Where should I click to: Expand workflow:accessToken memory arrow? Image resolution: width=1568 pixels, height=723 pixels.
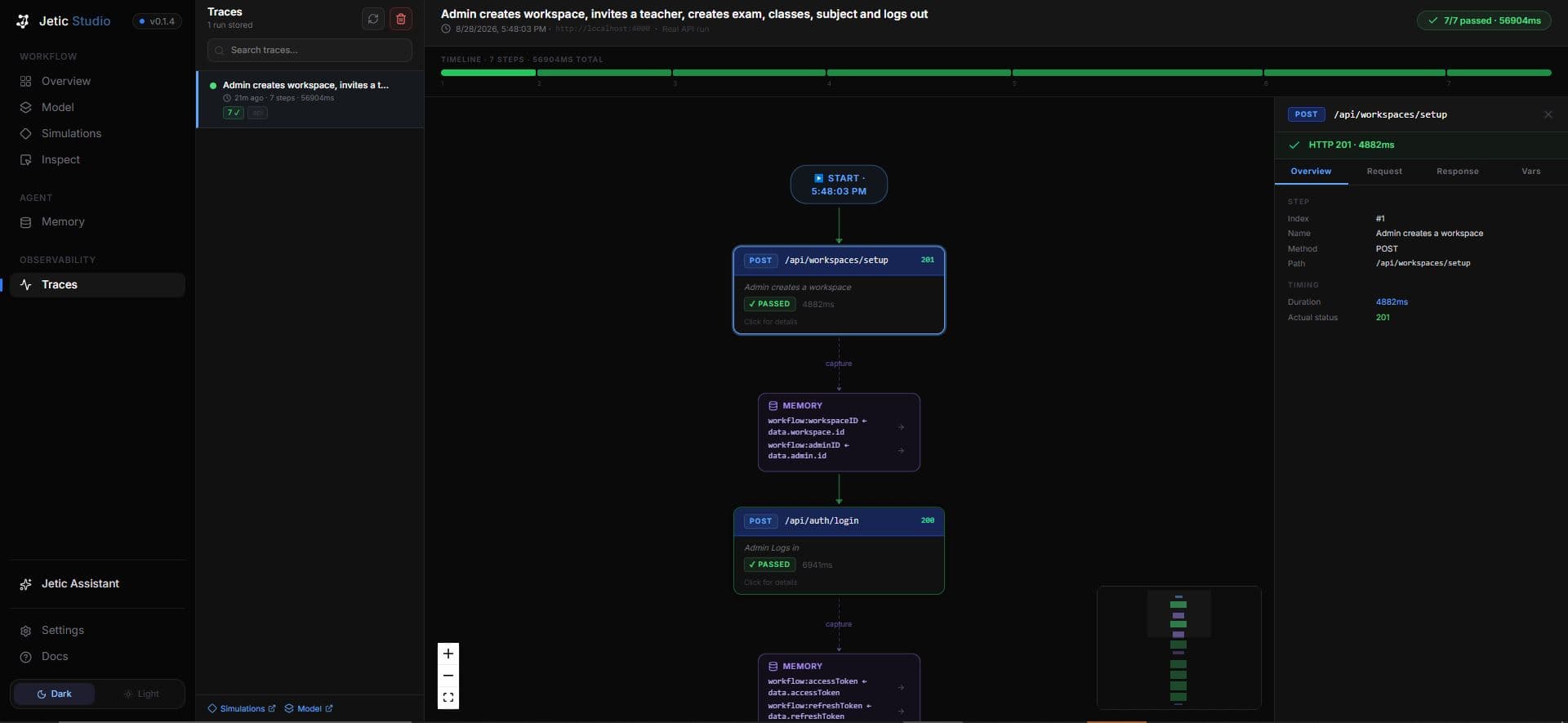(901, 687)
